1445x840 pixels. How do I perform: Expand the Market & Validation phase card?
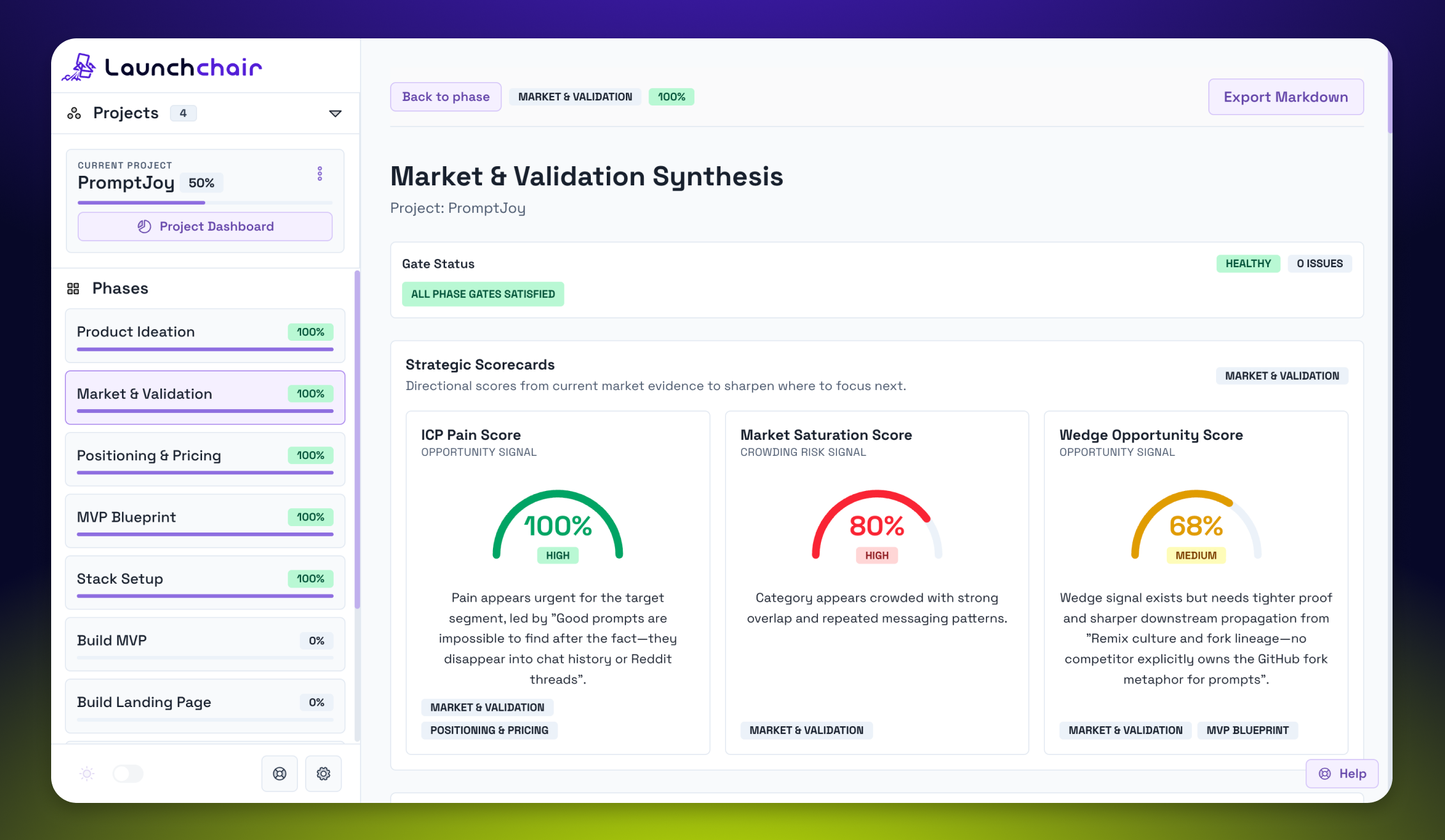pyautogui.click(x=204, y=397)
